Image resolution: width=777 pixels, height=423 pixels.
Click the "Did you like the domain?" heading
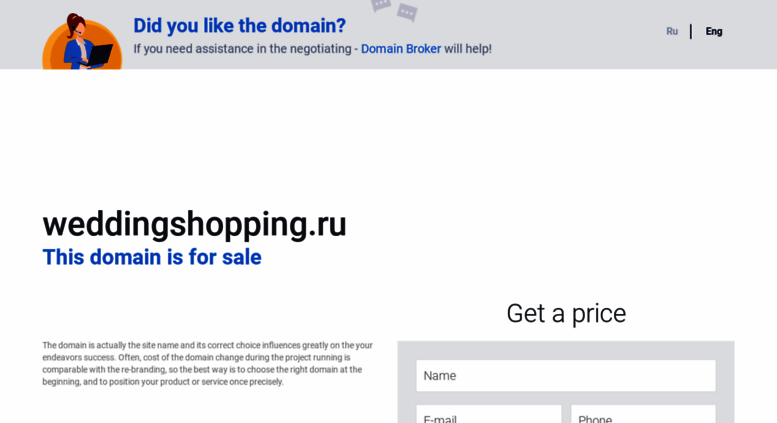pos(239,26)
